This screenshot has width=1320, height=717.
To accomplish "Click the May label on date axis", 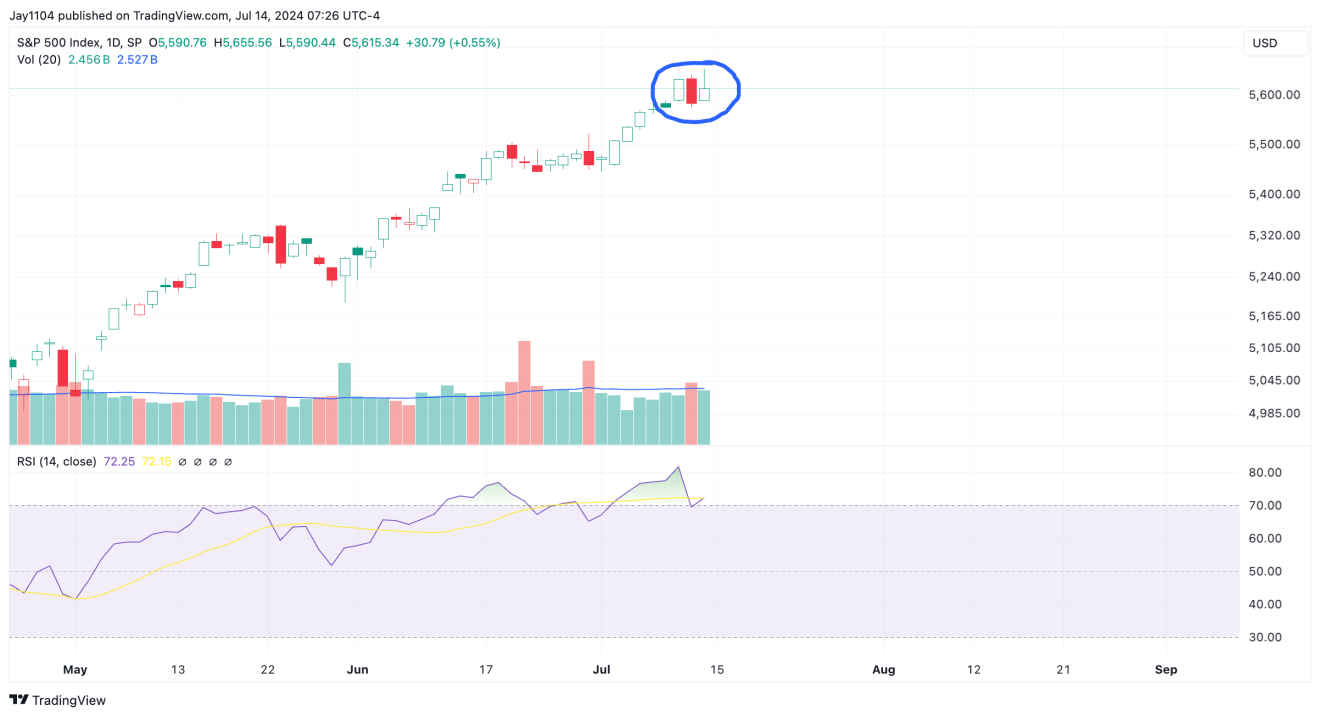I will pos(75,669).
